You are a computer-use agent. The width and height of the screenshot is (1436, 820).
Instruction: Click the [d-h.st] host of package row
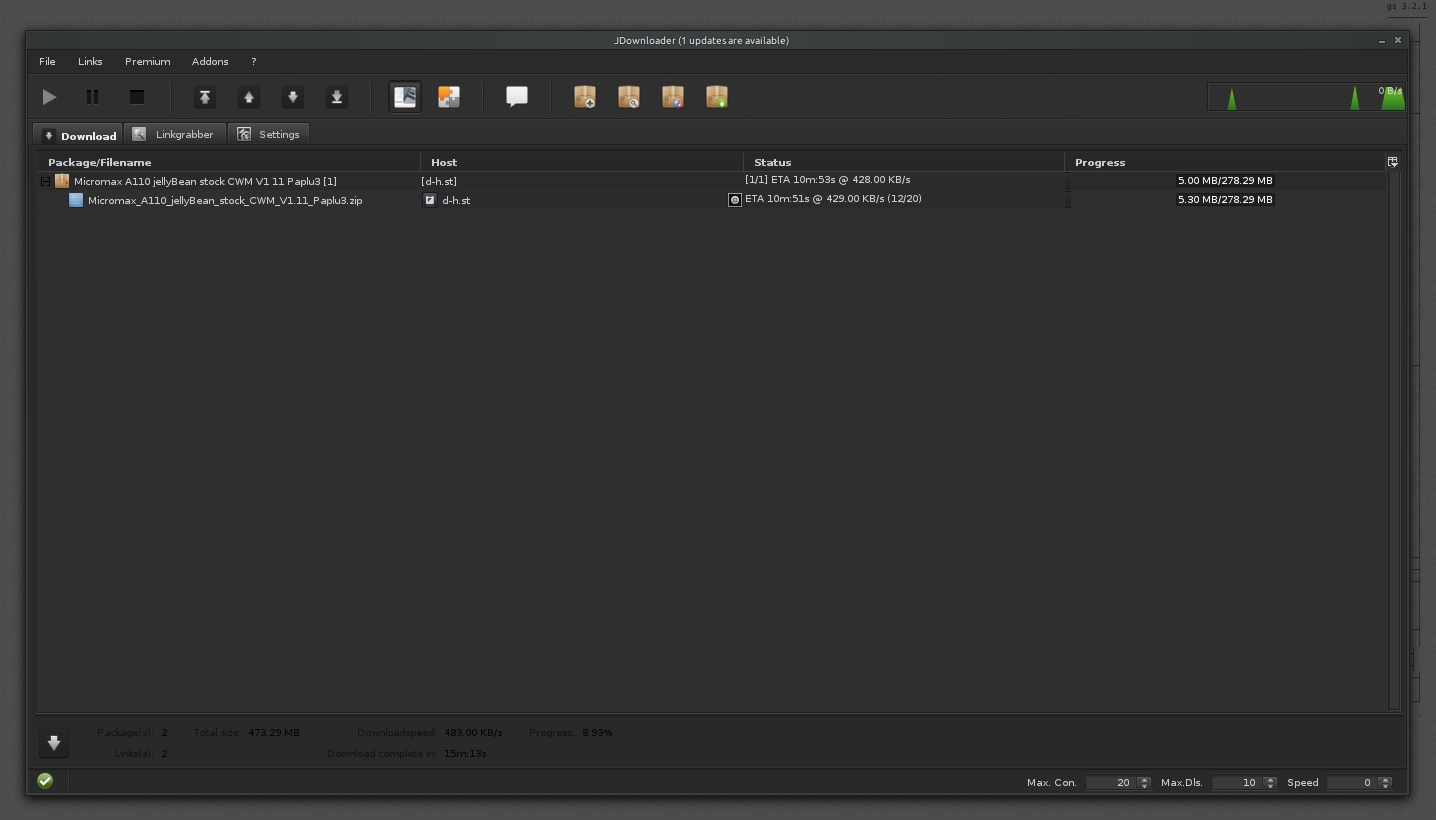(439, 181)
